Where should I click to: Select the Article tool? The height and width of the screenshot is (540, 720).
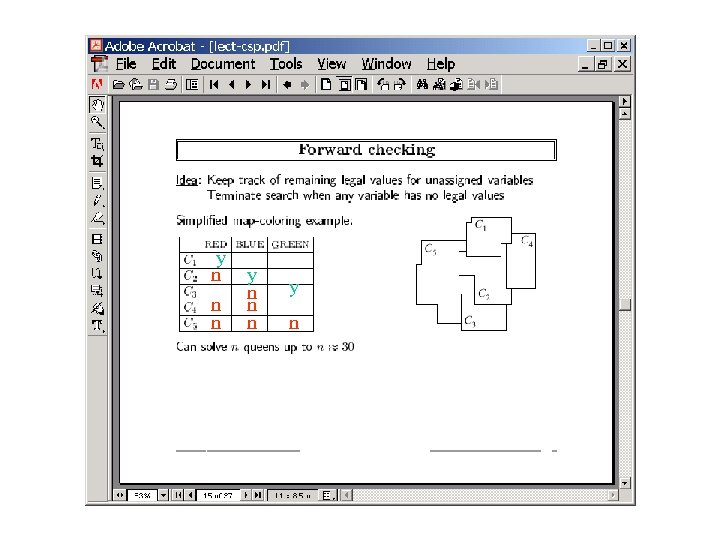(x=97, y=274)
